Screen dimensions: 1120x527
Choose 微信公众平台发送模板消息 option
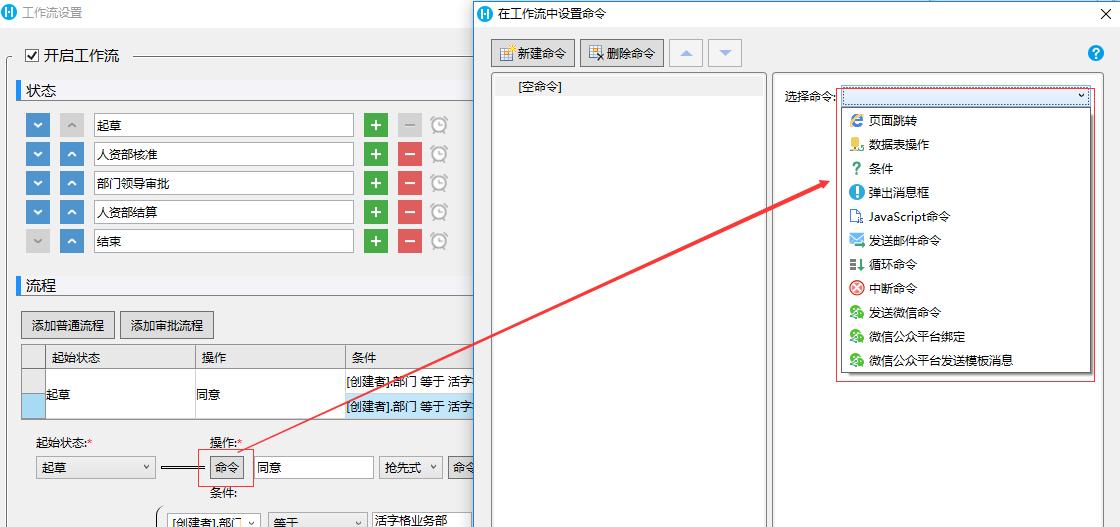point(964,361)
